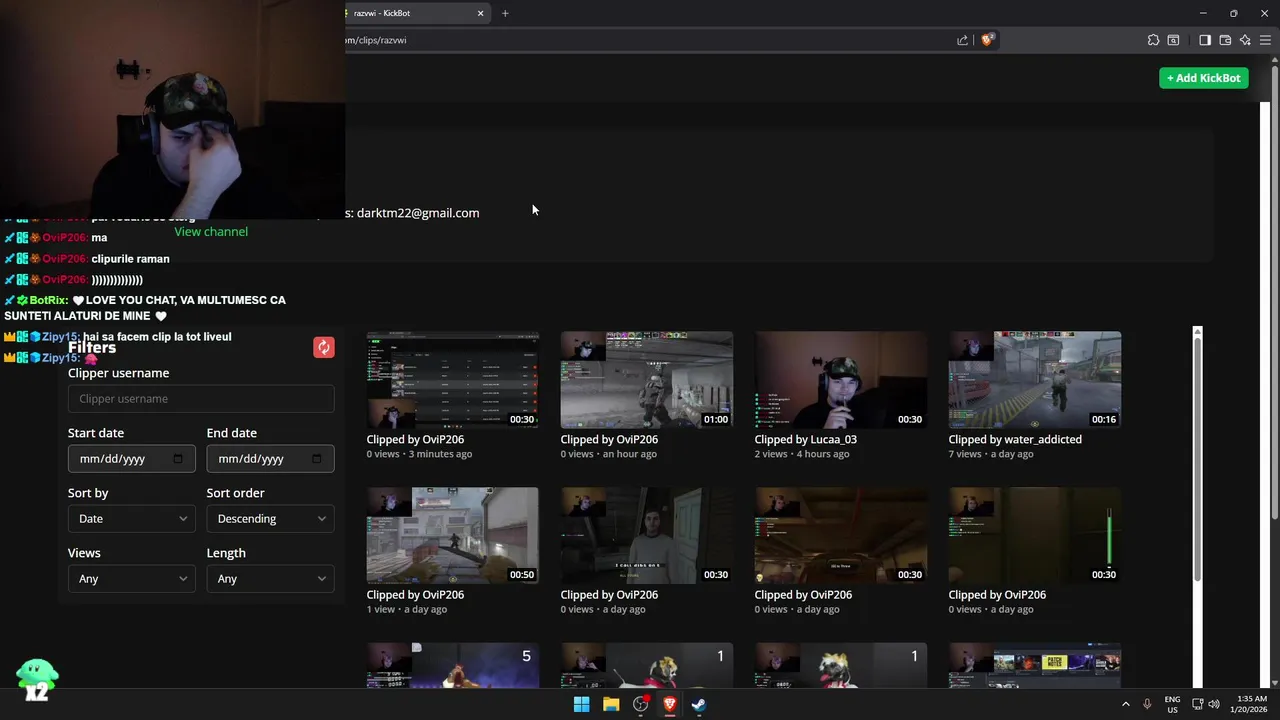Click Zipy15 'hai sa facem clip' message
Image resolution: width=1280 pixels, height=720 pixels.
[x=157, y=337]
